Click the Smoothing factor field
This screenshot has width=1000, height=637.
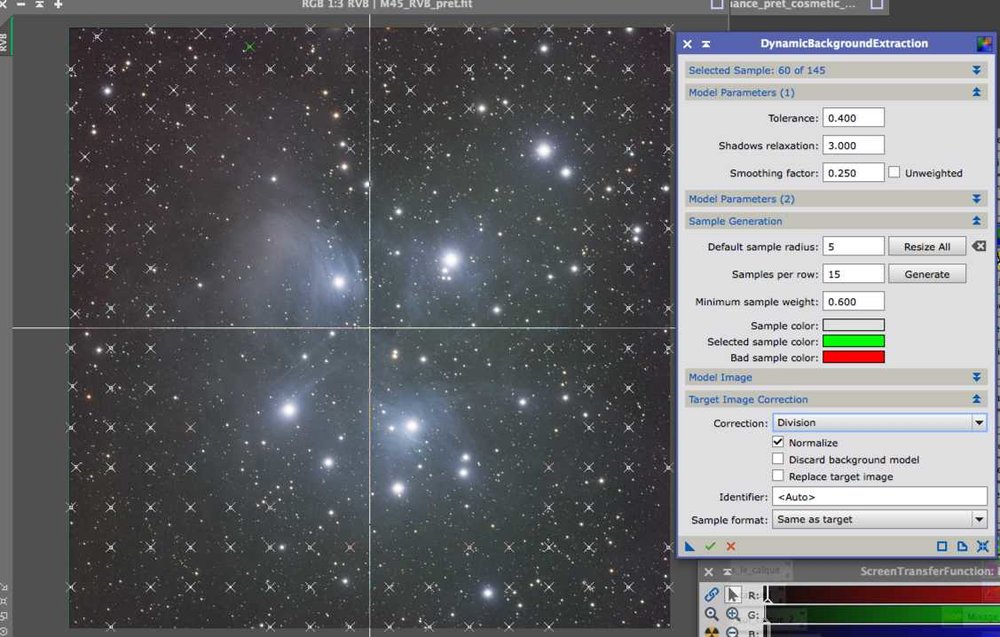click(x=853, y=173)
